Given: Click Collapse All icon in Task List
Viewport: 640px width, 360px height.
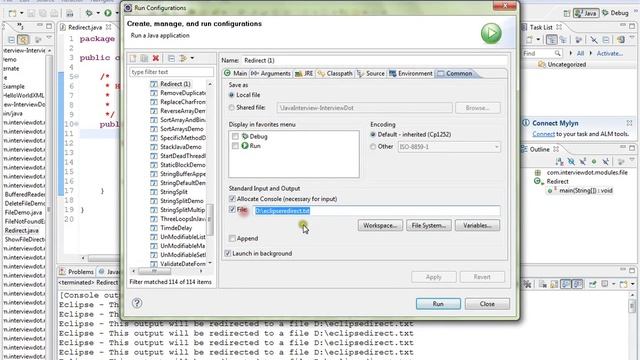Looking at the screenshot, I should click(x=606, y=40).
